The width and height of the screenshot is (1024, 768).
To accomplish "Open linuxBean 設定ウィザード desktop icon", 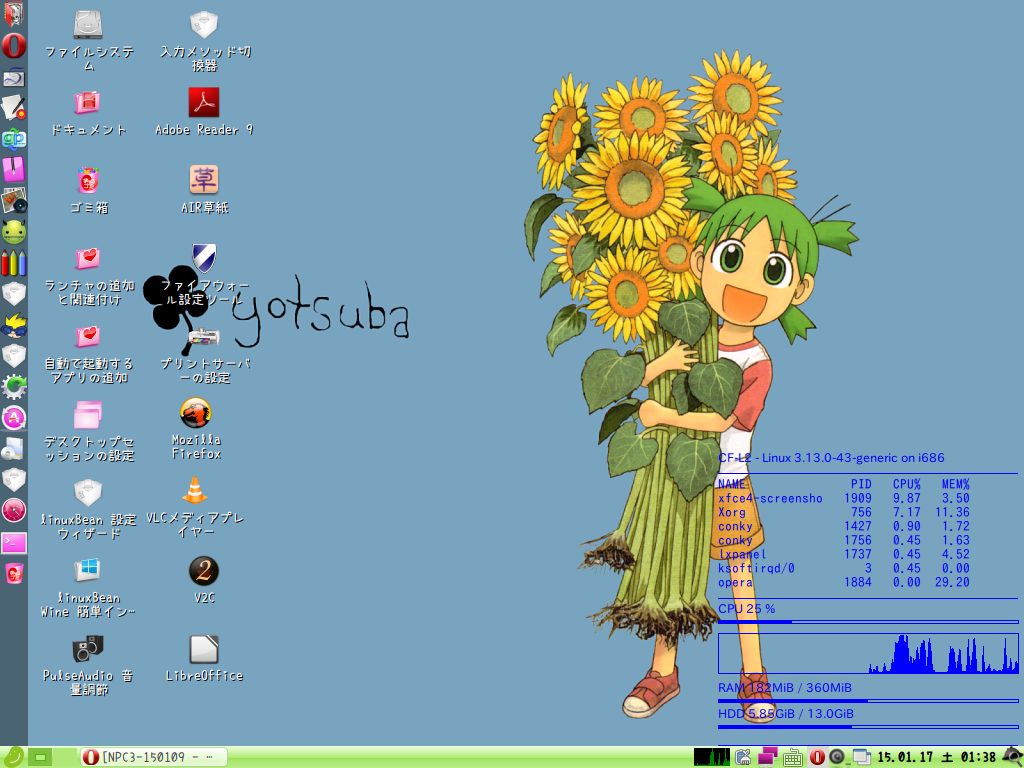I will (88, 492).
